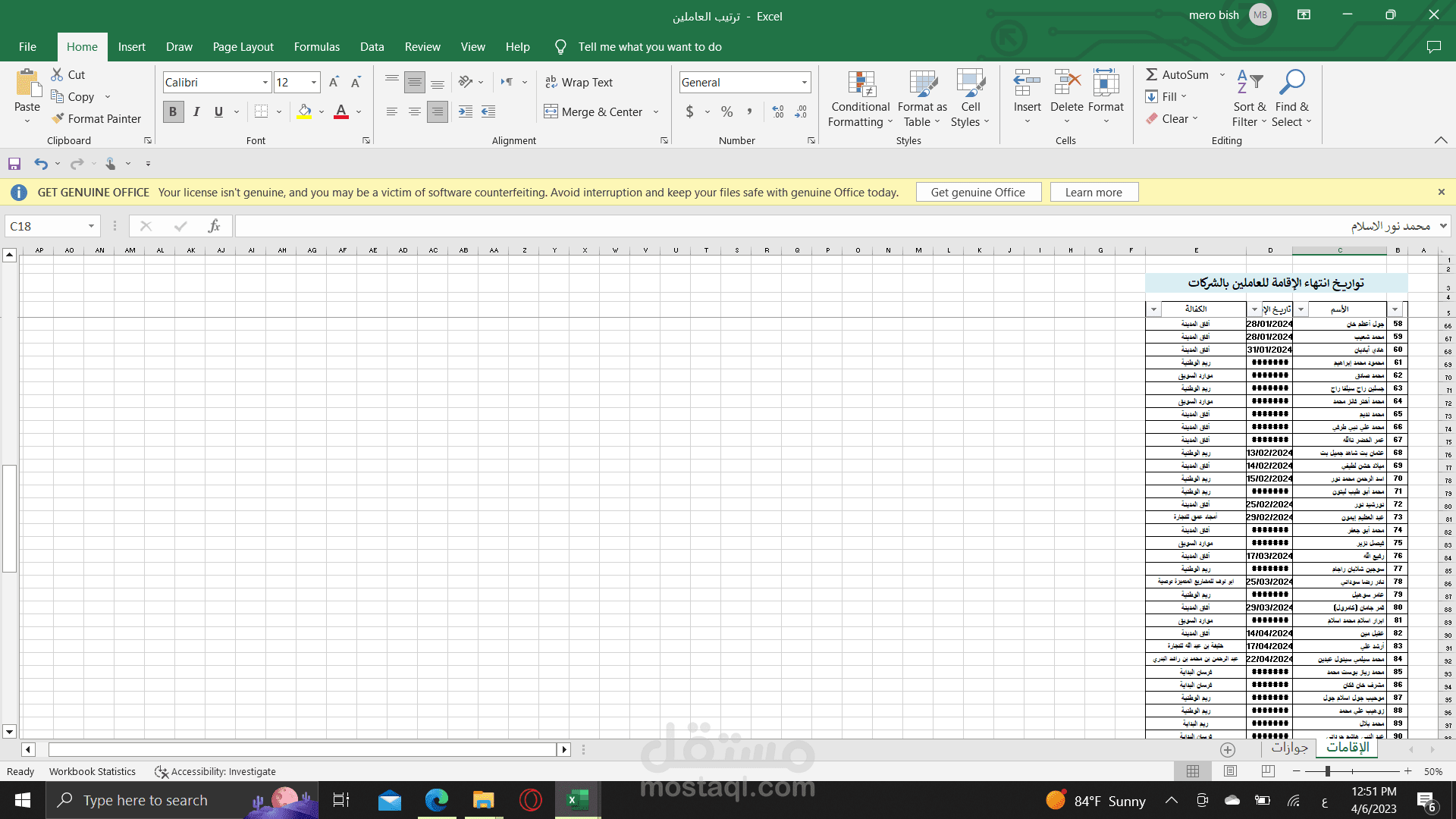The image size is (1456, 819).
Task: Click the Insert Function fx icon
Action: pyautogui.click(x=215, y=226)
